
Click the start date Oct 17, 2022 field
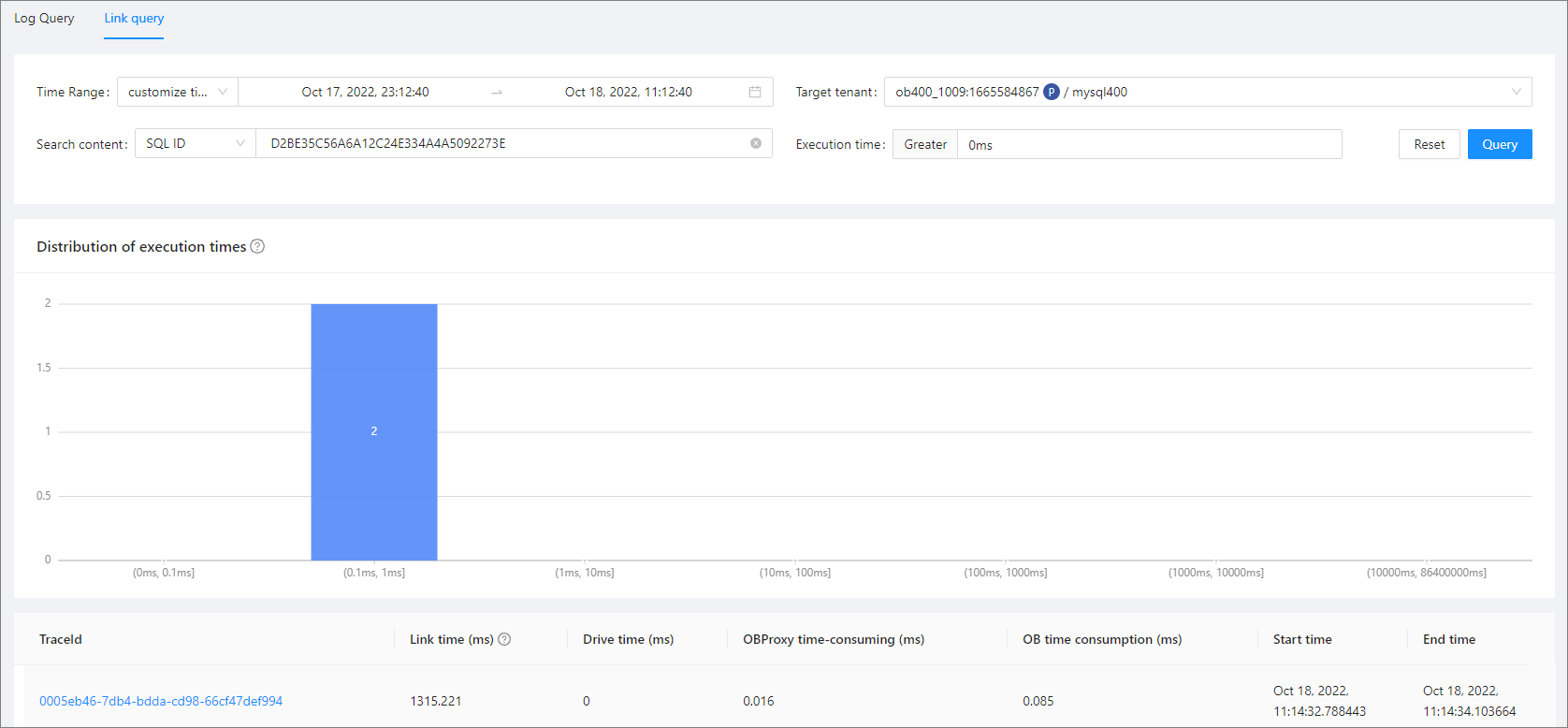(x=365, y=92)
